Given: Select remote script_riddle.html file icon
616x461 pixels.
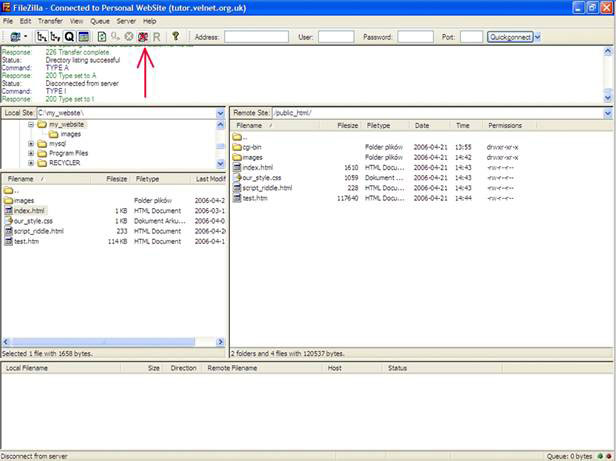Looking at the screenshot, I should tap(237, 188).
